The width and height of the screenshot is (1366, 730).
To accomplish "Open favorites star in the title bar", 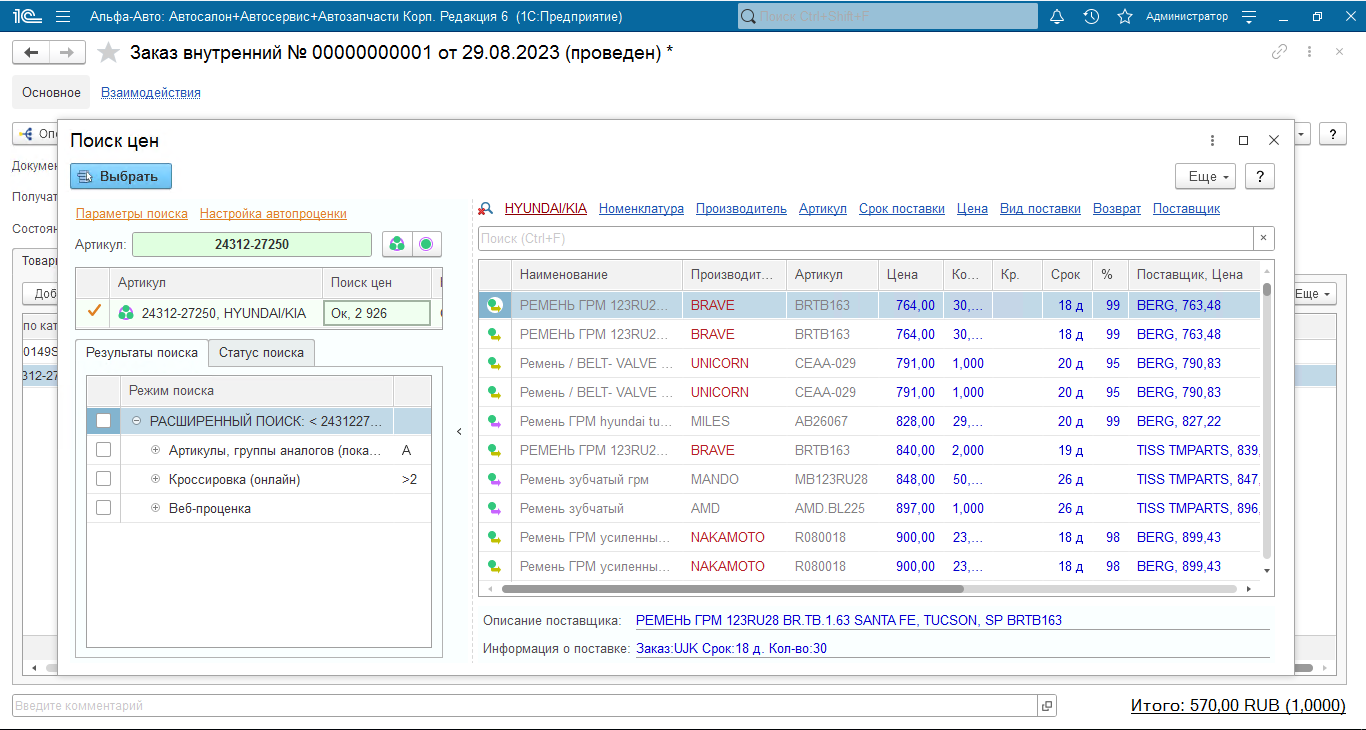I will (x=1125, y=16).
